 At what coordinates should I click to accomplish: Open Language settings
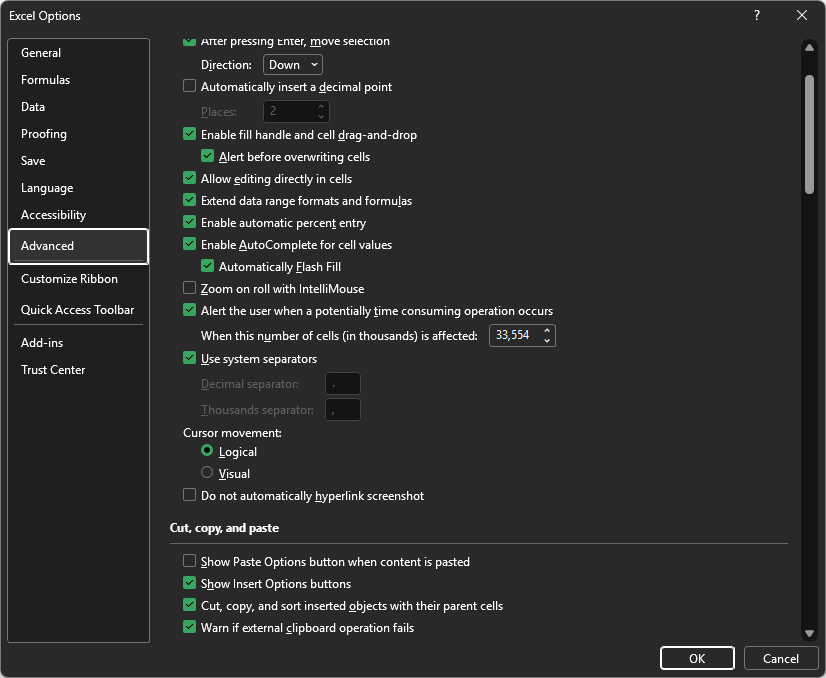78,188
